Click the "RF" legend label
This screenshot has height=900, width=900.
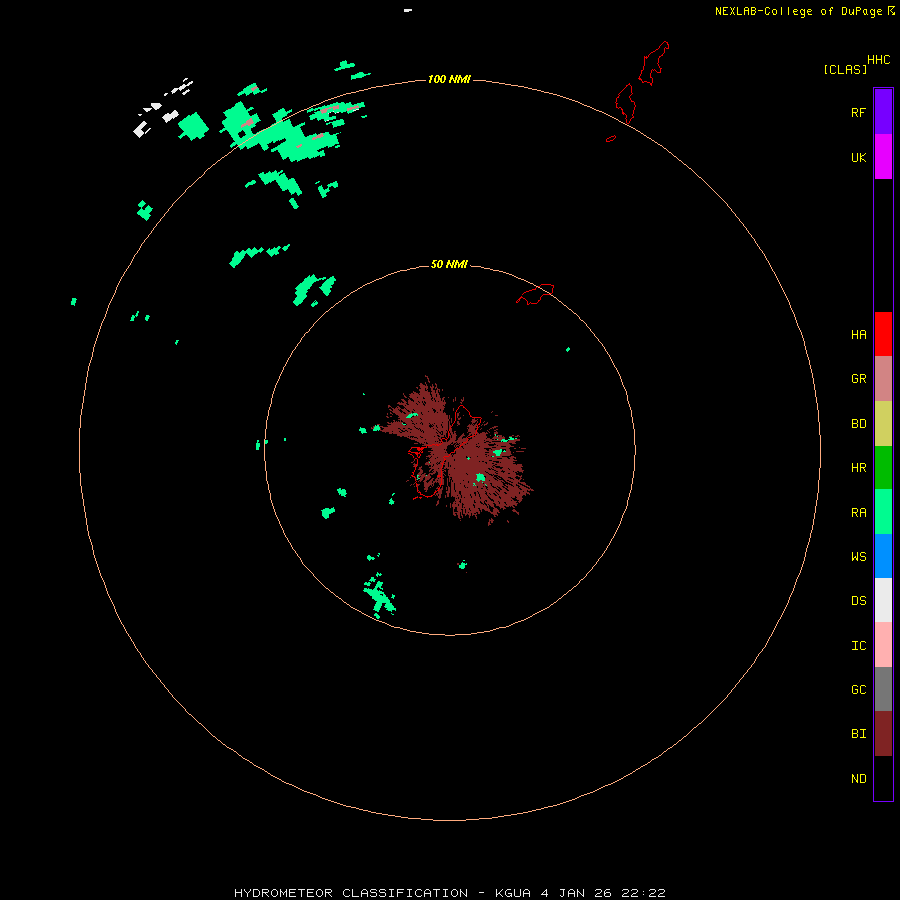[x=858, y=112]
